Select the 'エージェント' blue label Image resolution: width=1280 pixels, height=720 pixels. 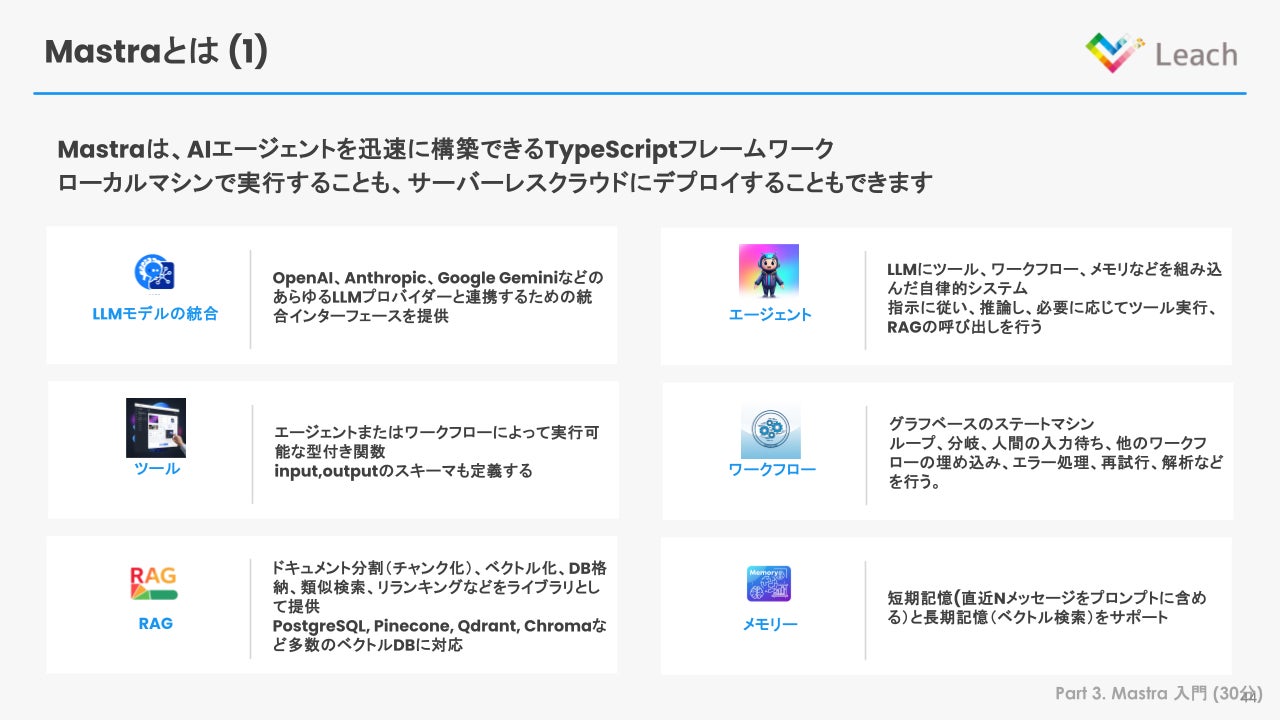[x=770, y=315]
